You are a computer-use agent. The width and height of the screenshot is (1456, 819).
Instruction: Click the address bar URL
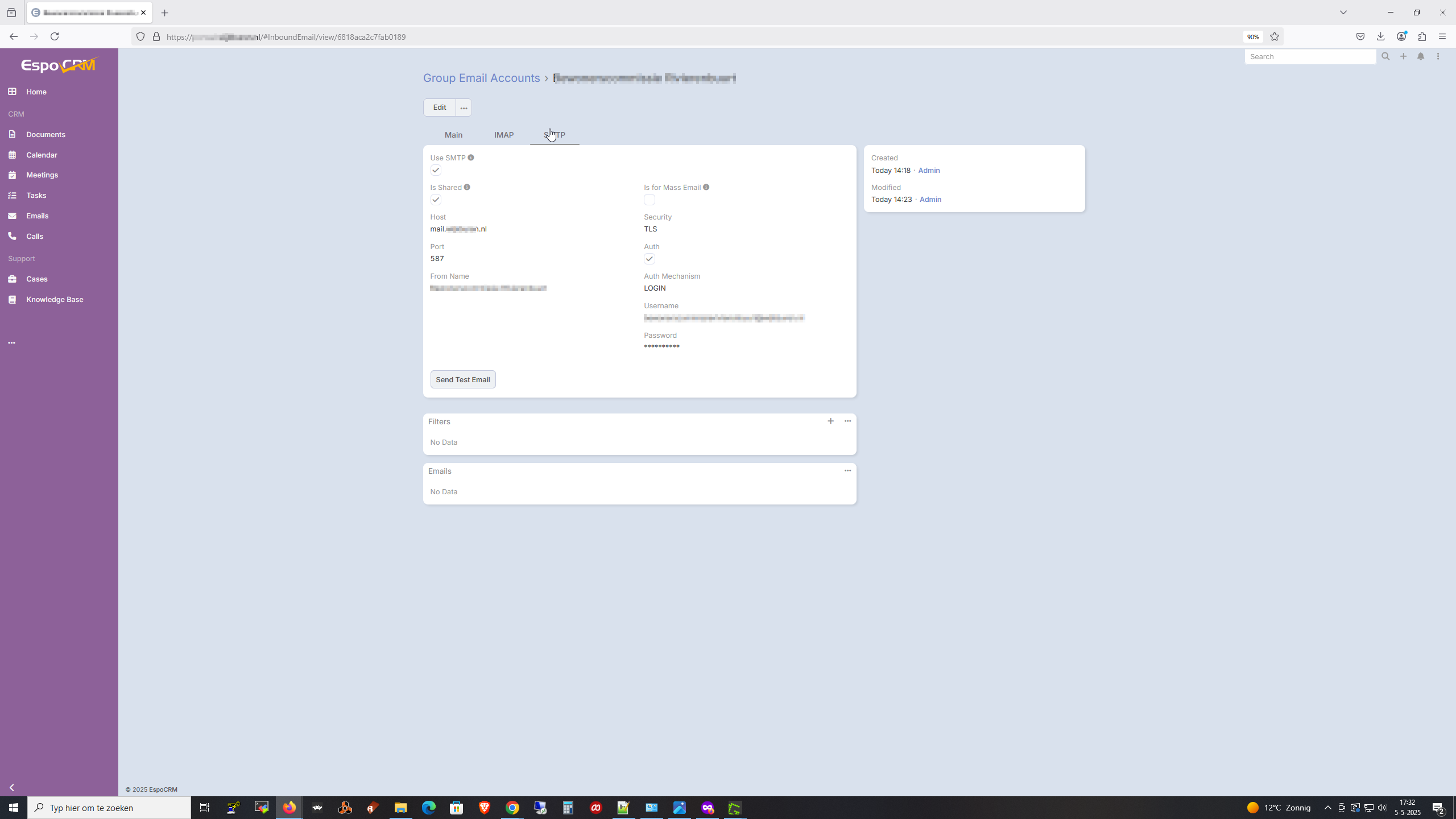pos(286,37)
